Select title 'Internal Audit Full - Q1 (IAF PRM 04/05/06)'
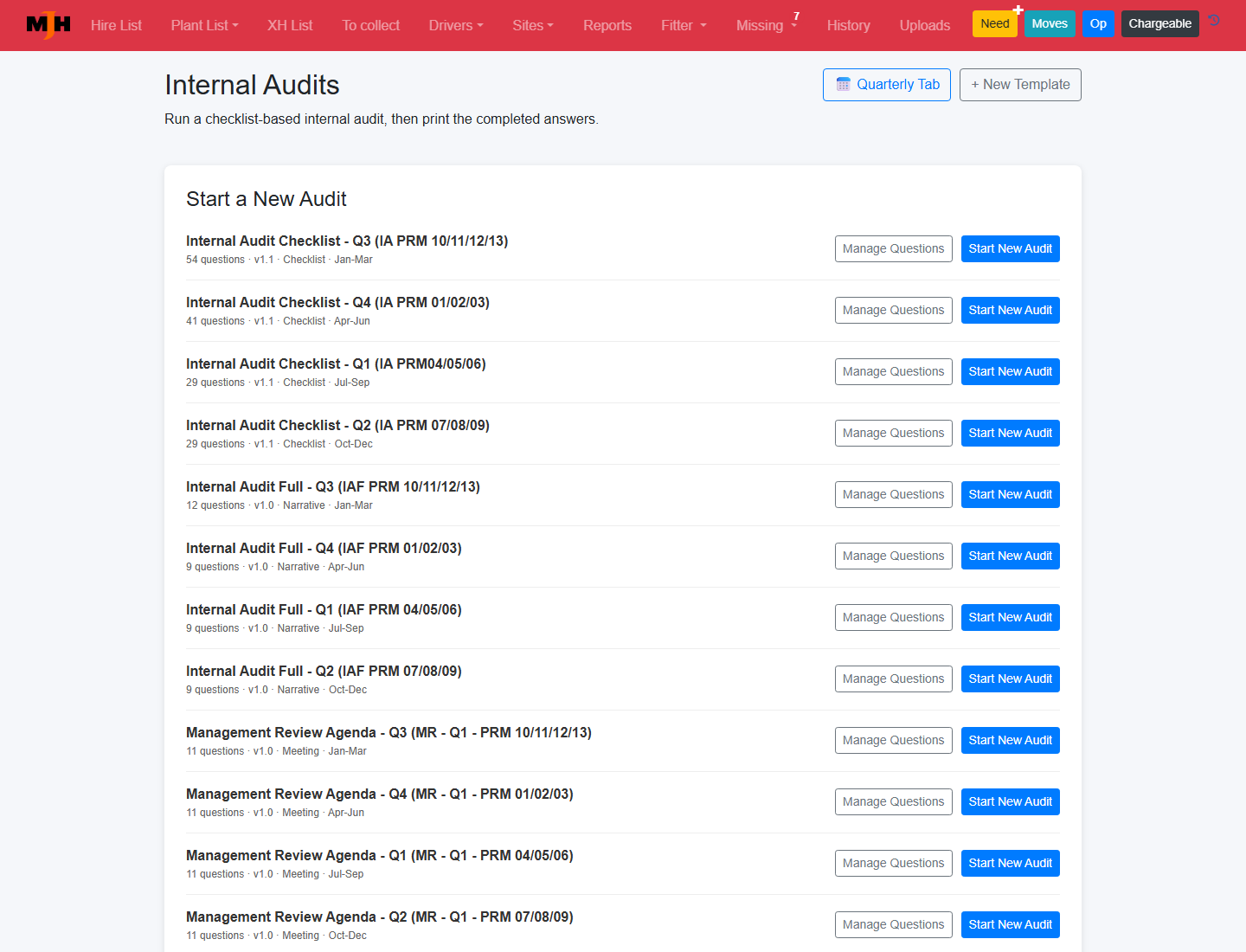 (324, 609)
